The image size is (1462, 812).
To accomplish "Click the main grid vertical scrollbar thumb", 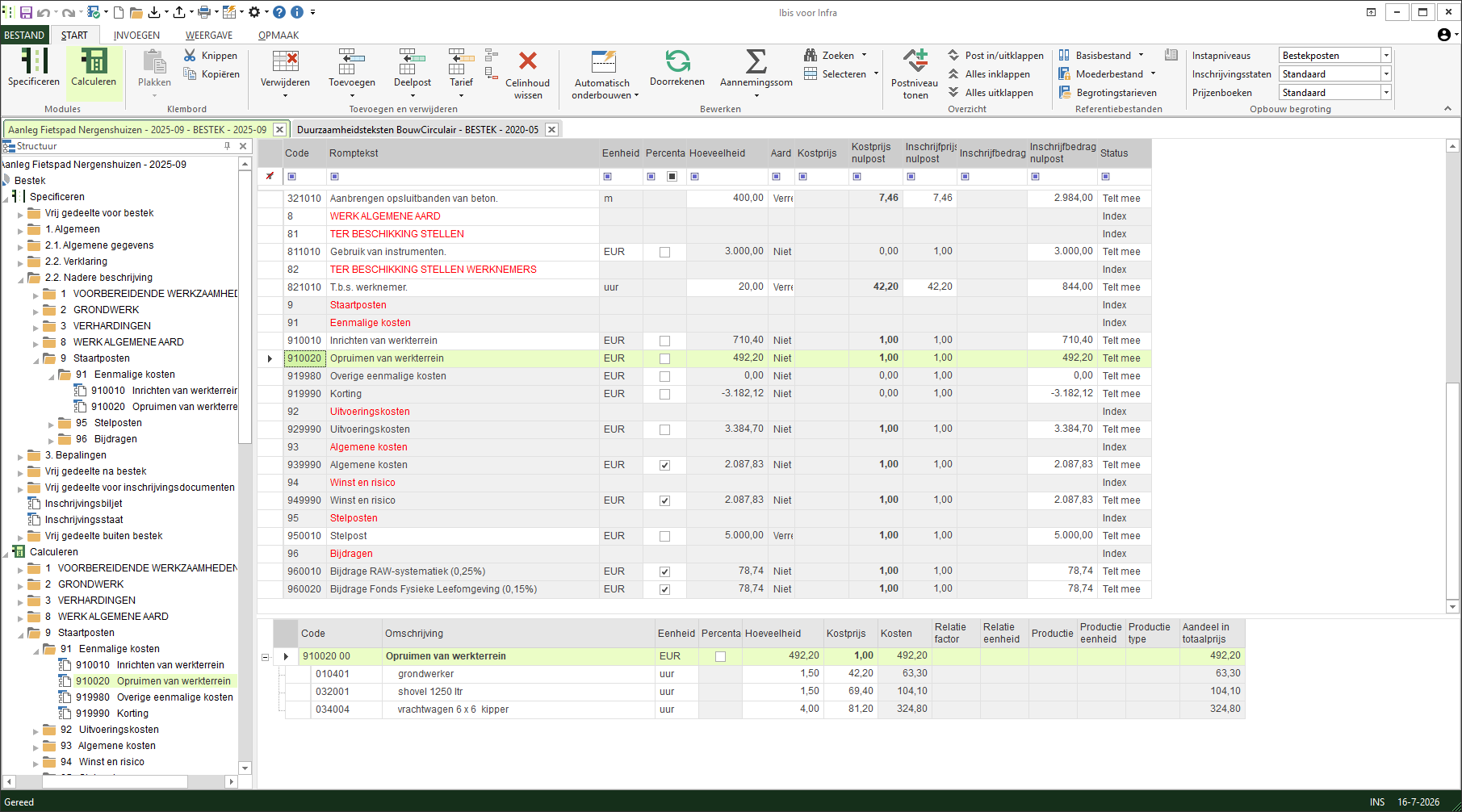I will pos(1452,489).
